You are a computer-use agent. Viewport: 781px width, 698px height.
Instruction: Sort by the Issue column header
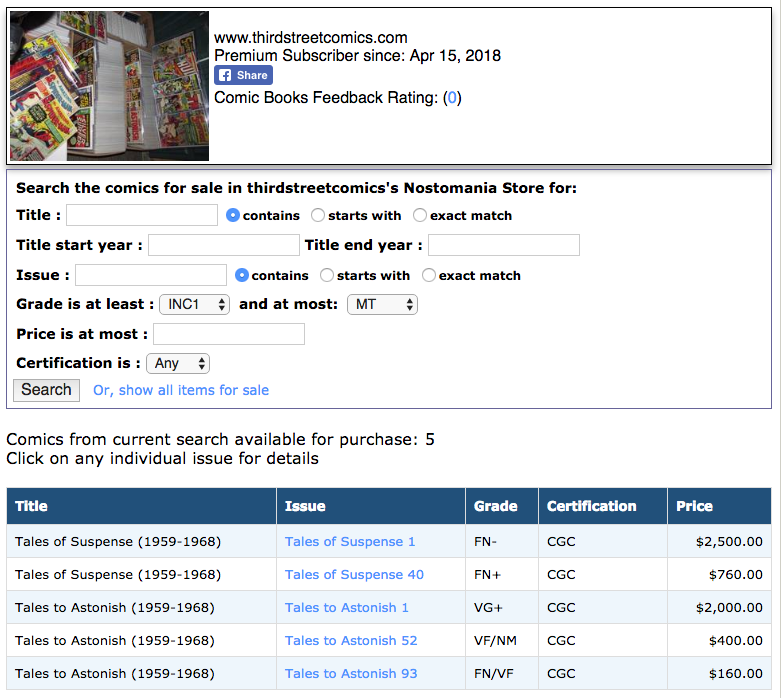pyautogui.click(x=371, y=506)
